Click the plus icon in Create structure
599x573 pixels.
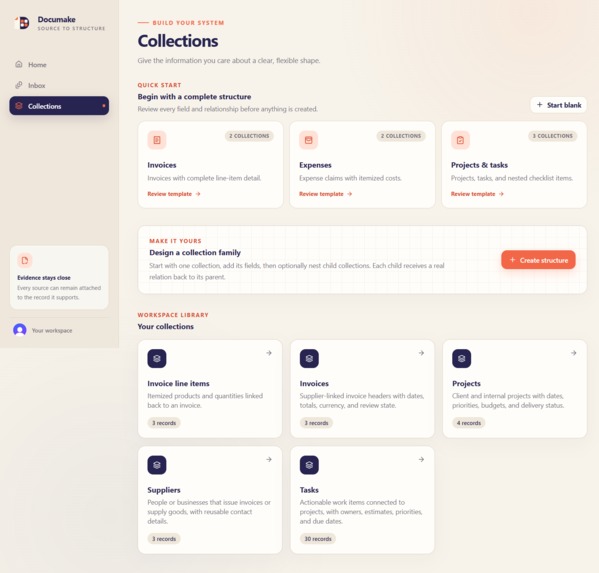pos(513,260)
